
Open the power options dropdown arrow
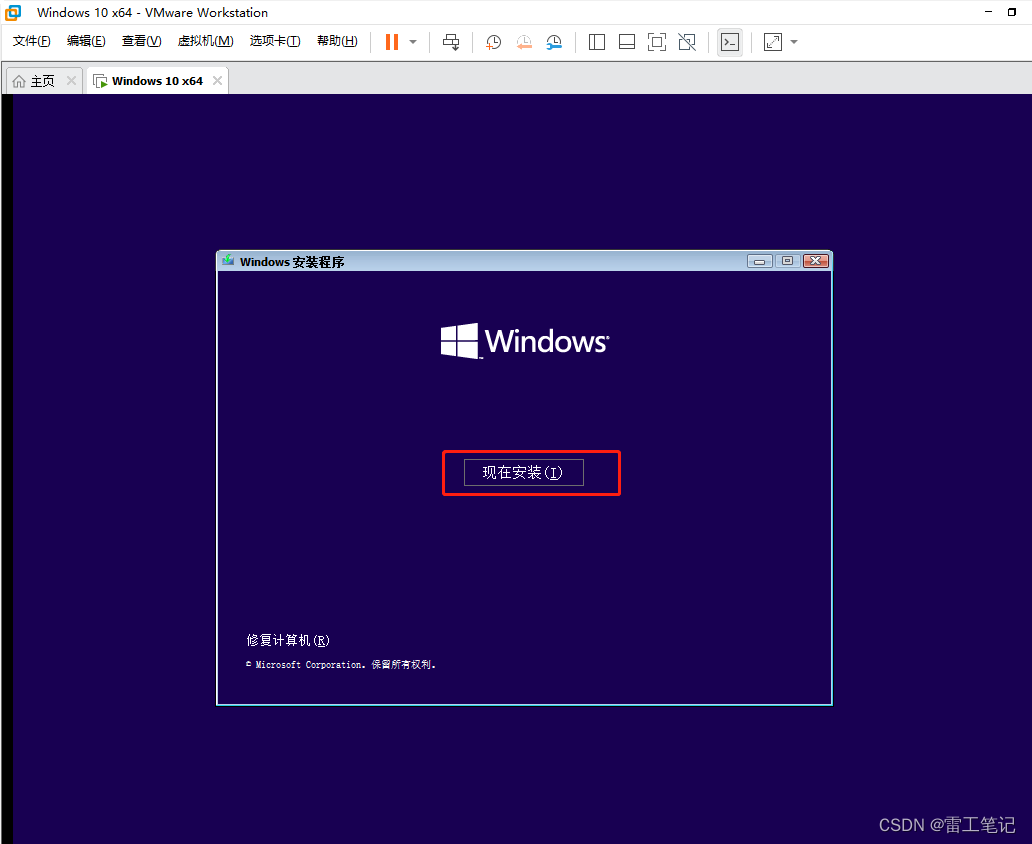pos(413,42)
